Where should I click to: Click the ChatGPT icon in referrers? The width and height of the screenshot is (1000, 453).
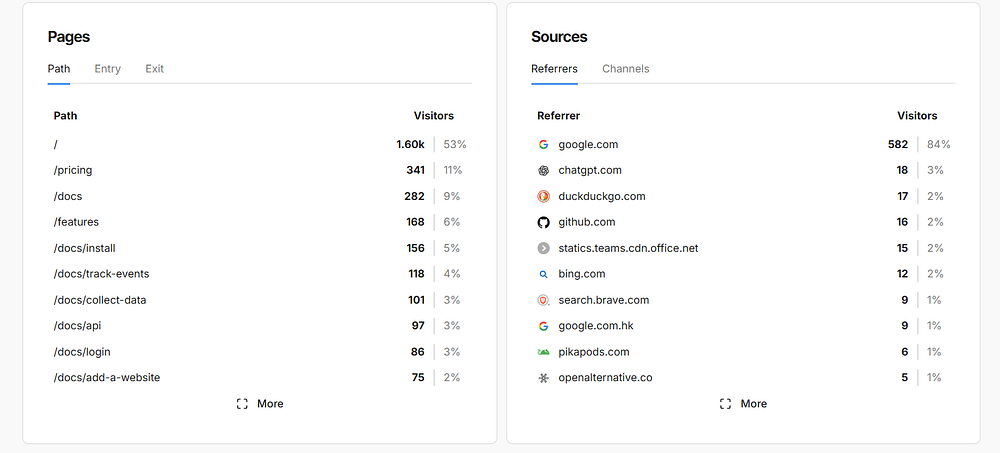coord(544,170)
